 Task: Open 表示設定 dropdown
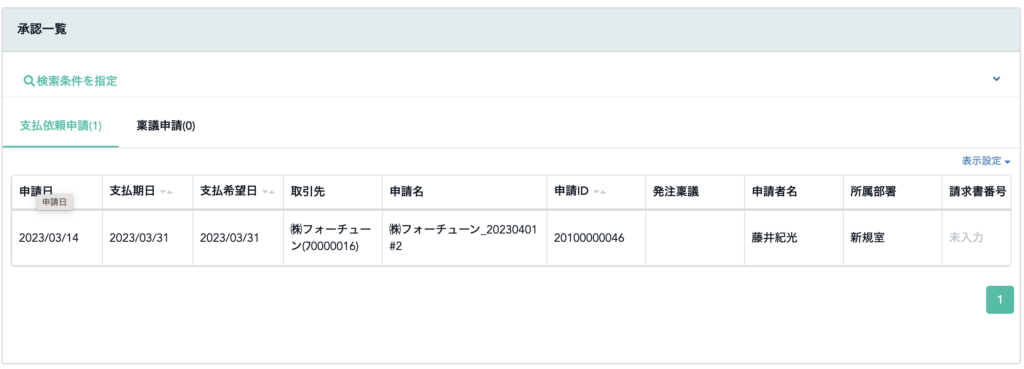tap(986, 161)
